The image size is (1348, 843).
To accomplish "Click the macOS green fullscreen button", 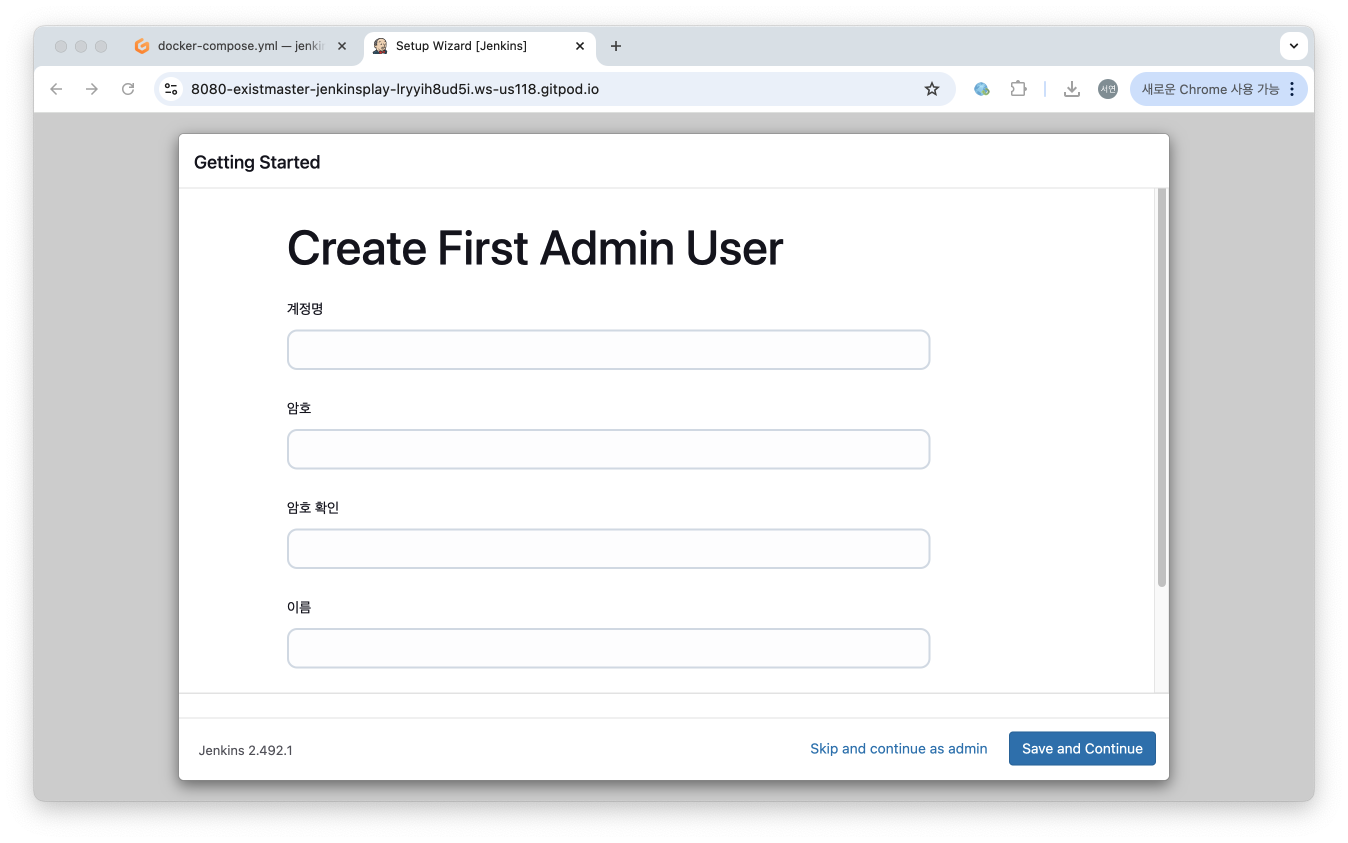I will (x=101, y=47).
